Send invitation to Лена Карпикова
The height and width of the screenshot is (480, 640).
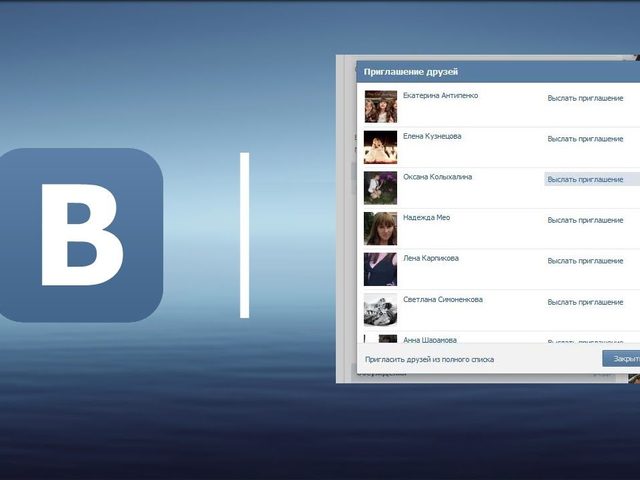585,261
